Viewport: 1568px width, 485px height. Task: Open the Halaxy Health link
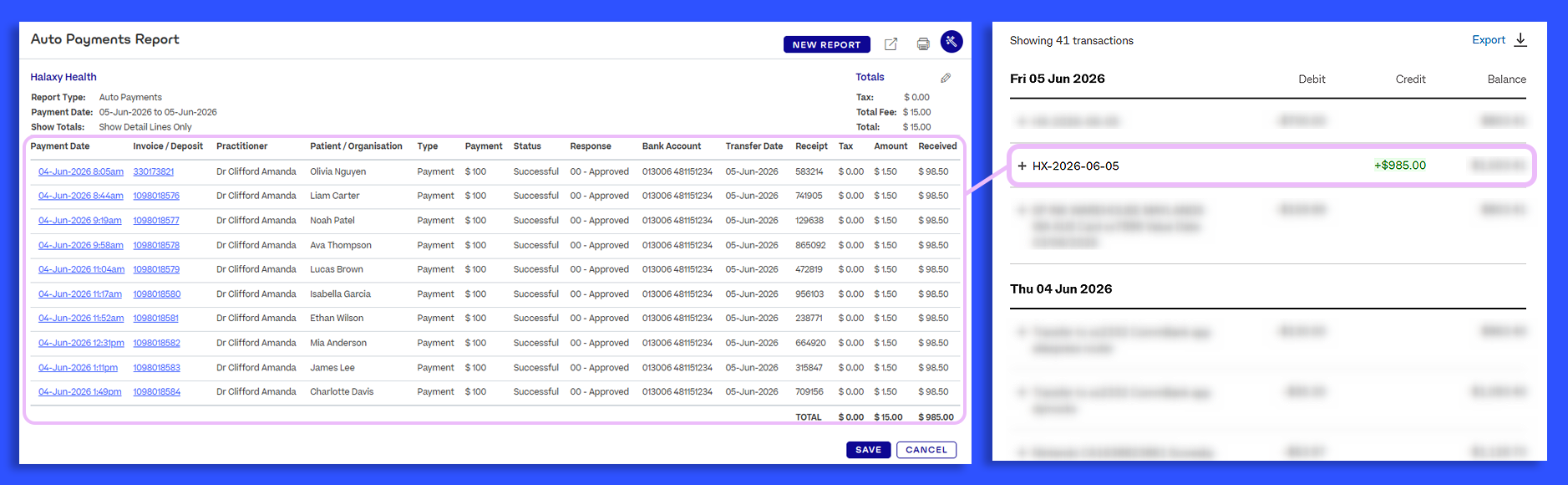tap(63, 77)
